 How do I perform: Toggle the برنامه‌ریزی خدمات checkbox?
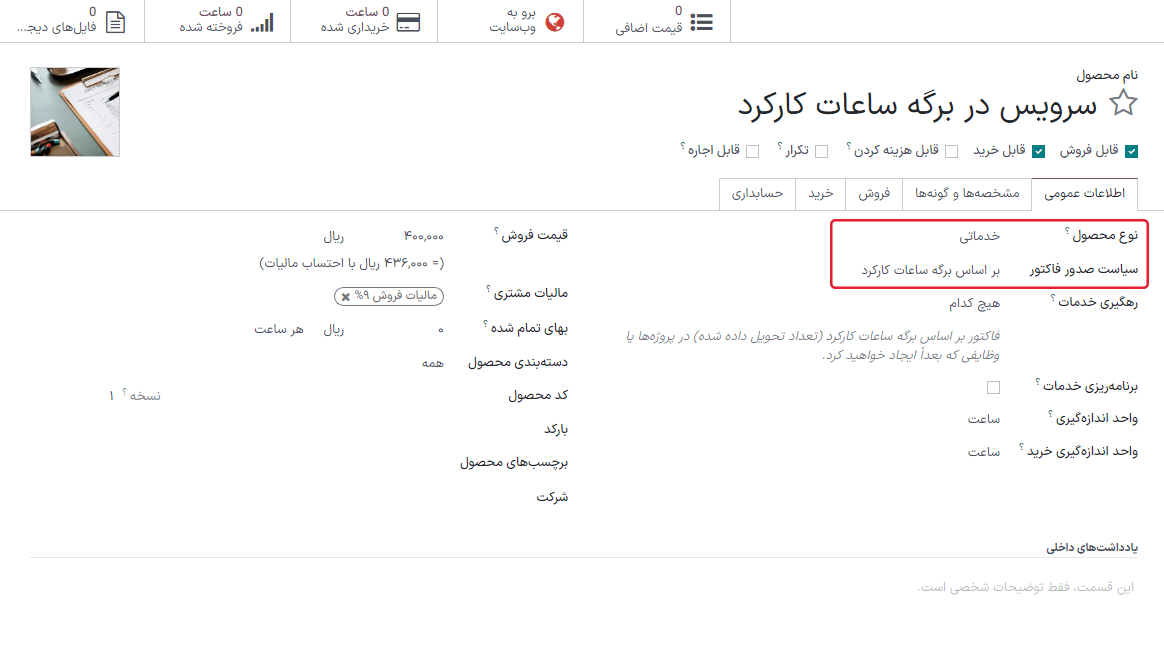[x=993, y=387]
